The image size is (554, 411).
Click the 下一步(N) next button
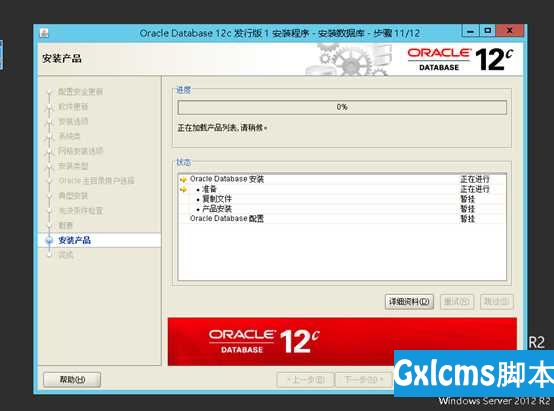click(x=364, y=380)
